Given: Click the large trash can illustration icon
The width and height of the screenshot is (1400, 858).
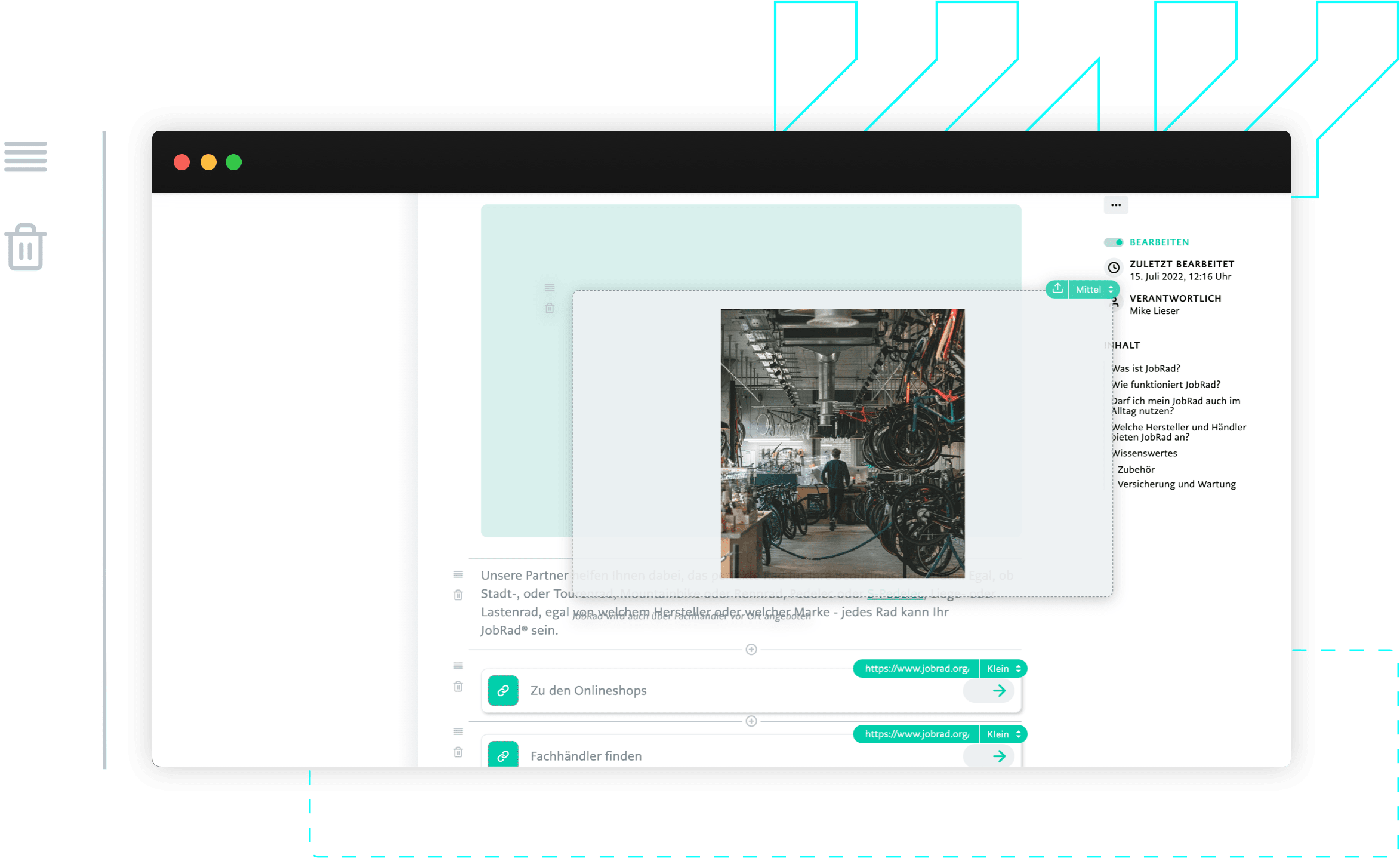Looking at the screenshot, I should (x=26, y=247).
